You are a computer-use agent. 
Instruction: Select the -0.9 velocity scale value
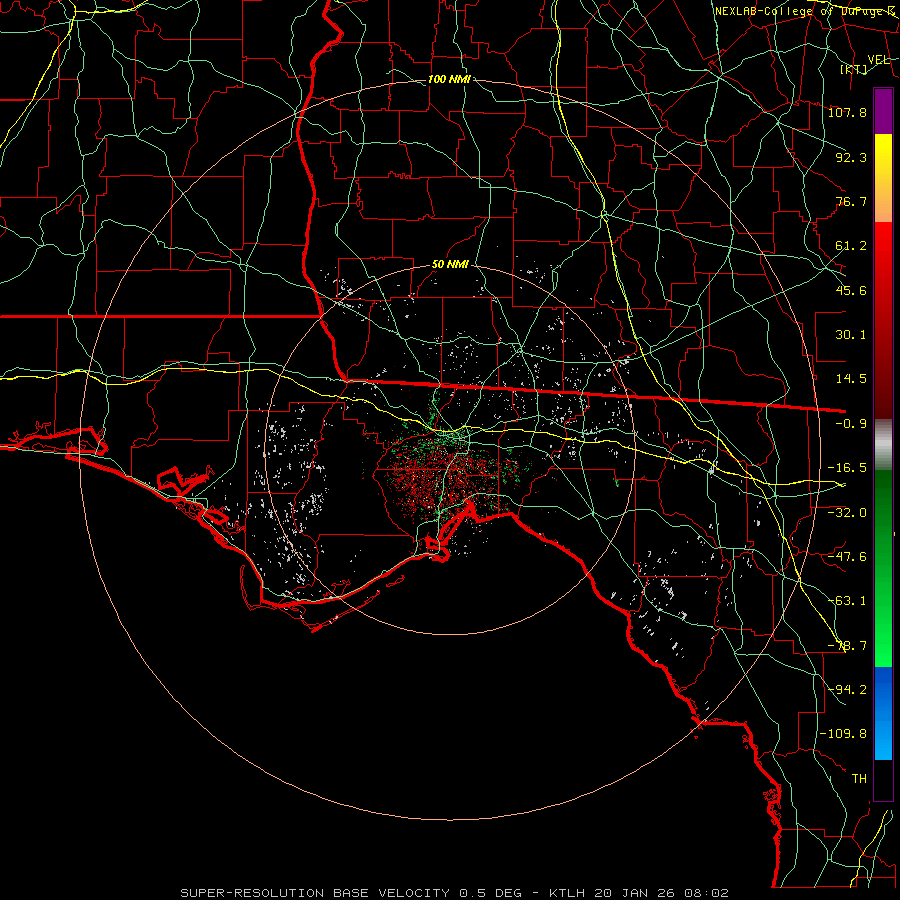[847, 424]
